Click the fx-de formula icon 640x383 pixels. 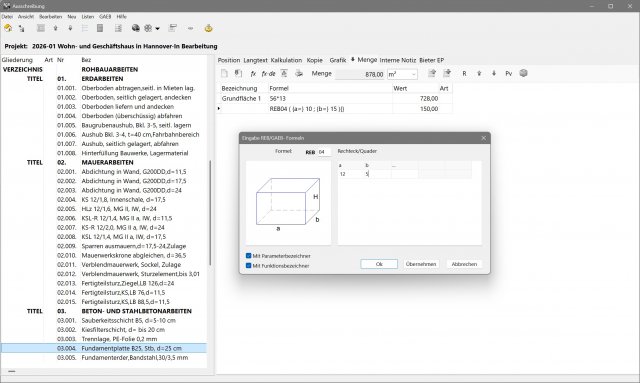[x=269, y=73]
